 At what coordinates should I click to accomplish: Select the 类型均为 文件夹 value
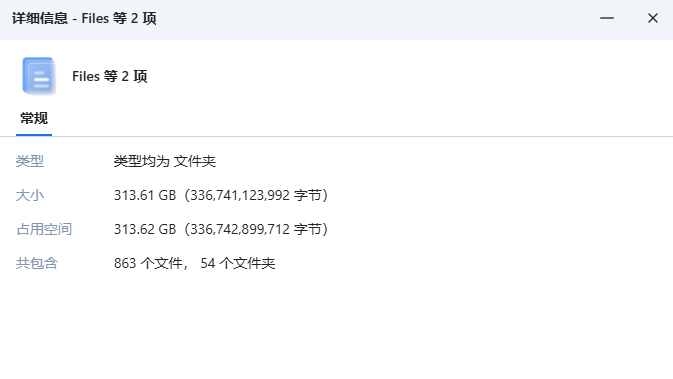point(164,161)
